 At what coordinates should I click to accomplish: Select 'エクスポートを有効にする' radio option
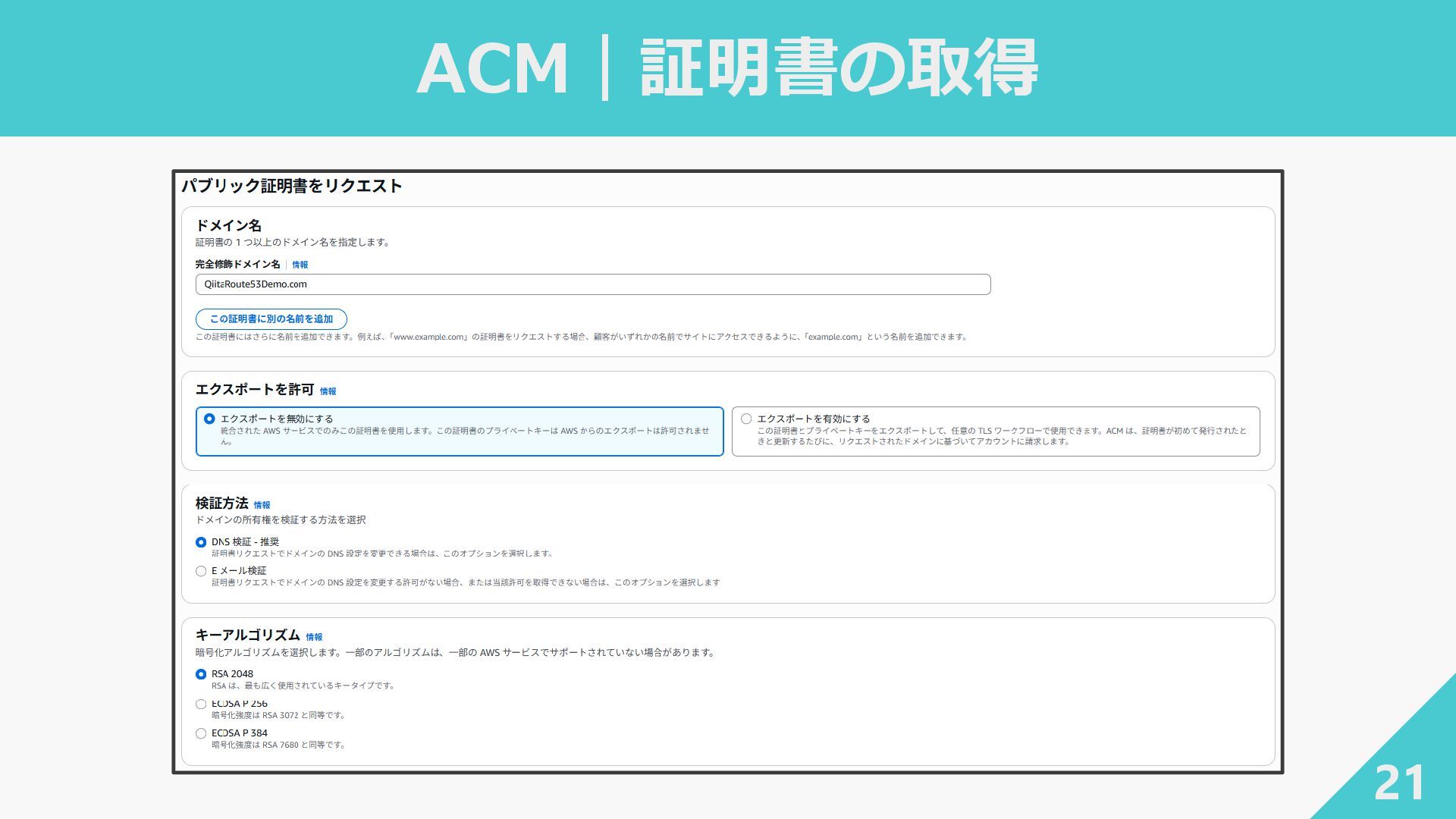tap(746, 419)
